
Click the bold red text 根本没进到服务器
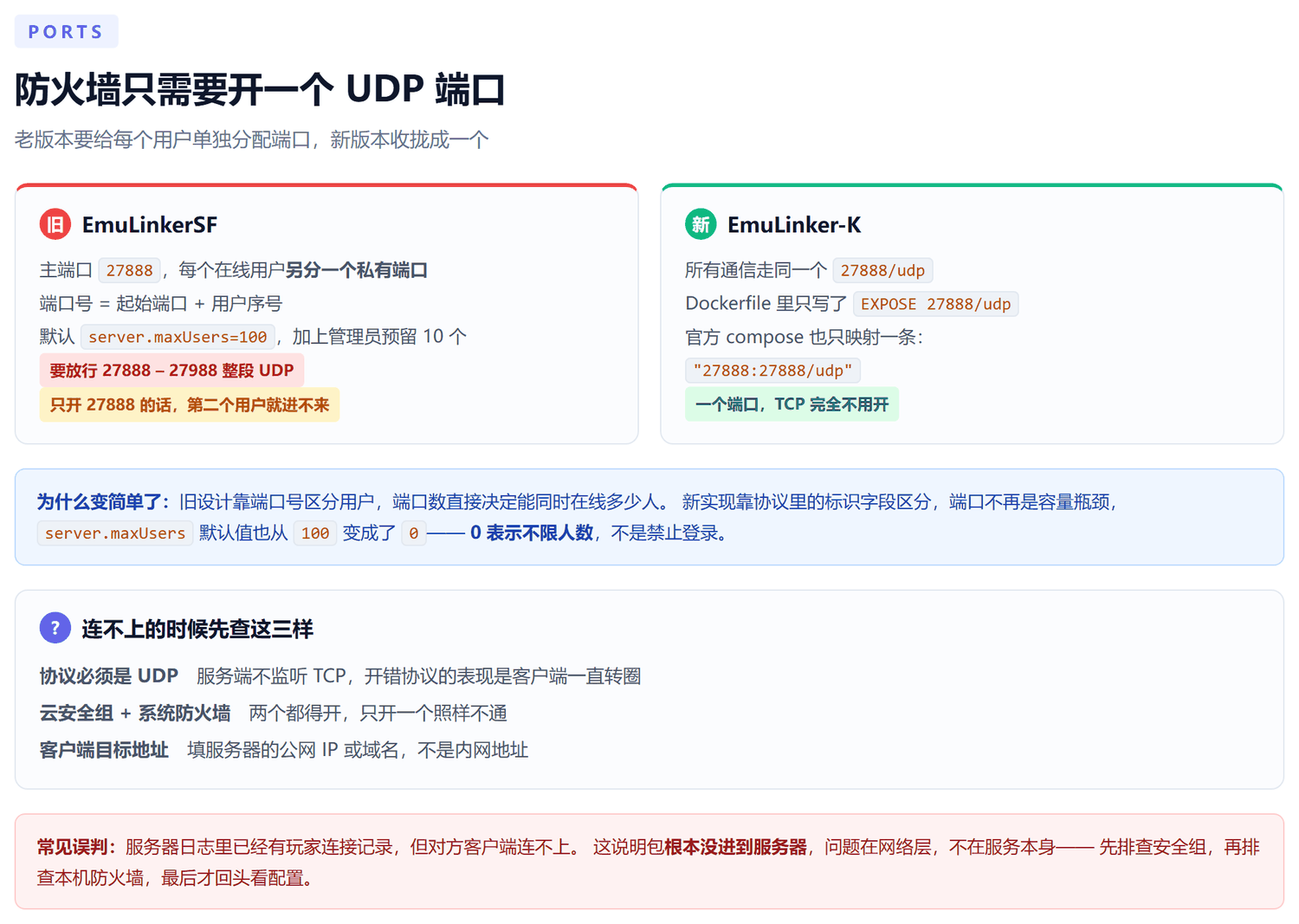(735, 847)
